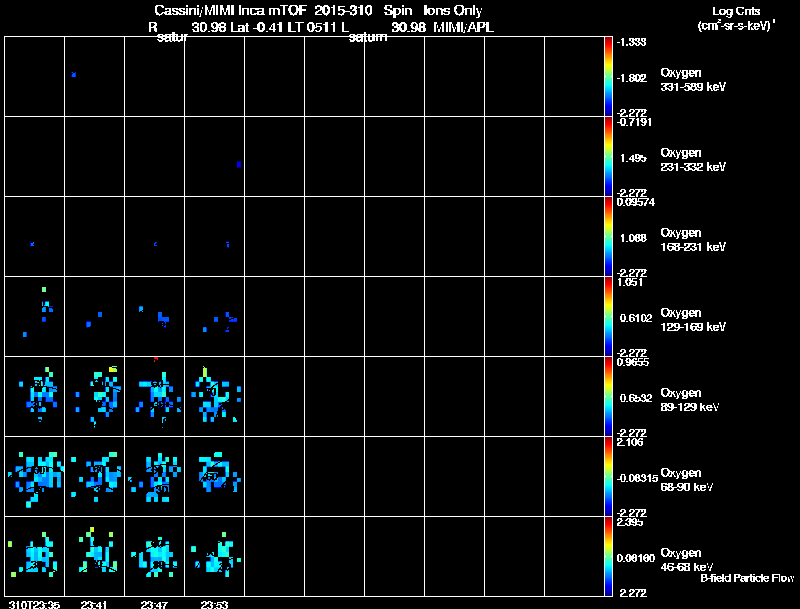Click the -0.7191 color scale value

coord(634,122)
